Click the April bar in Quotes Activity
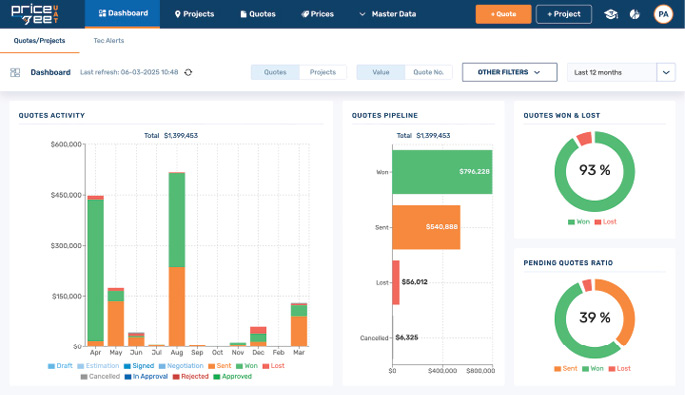Viewport: 685px width, 395px height. point(96,271)
